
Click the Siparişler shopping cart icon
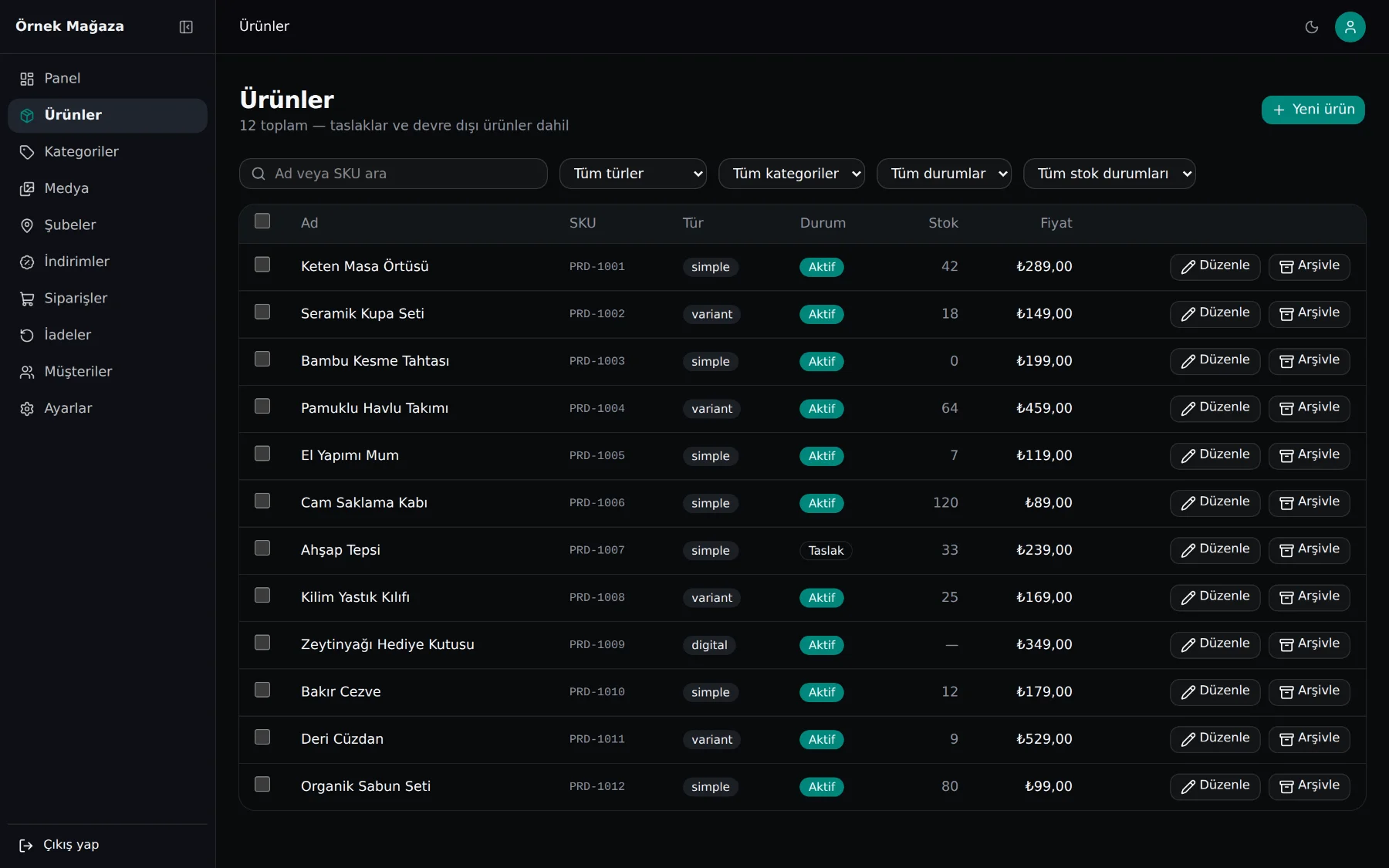pos(27,299)
